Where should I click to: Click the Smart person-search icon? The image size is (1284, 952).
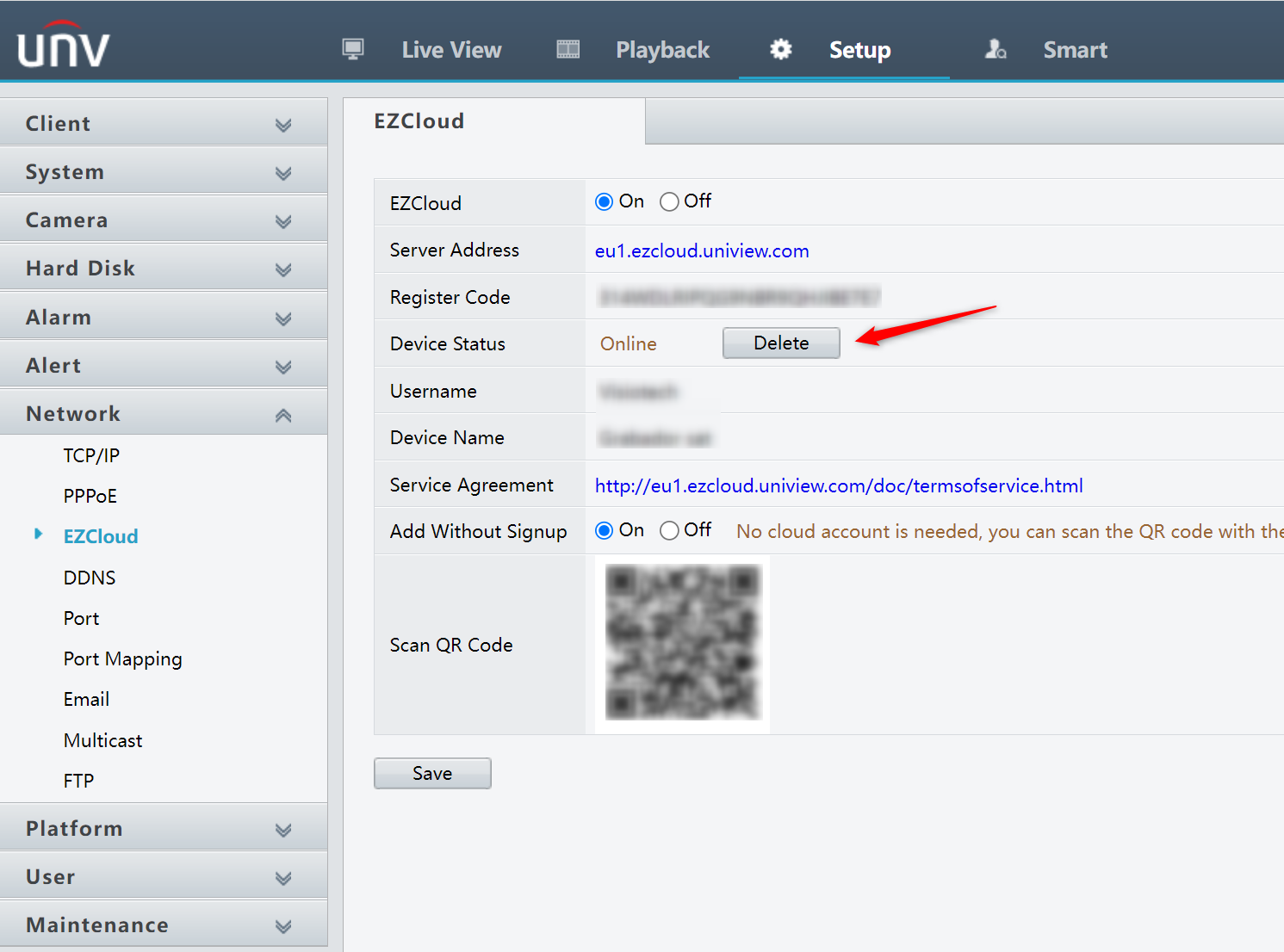coord(996,49)
